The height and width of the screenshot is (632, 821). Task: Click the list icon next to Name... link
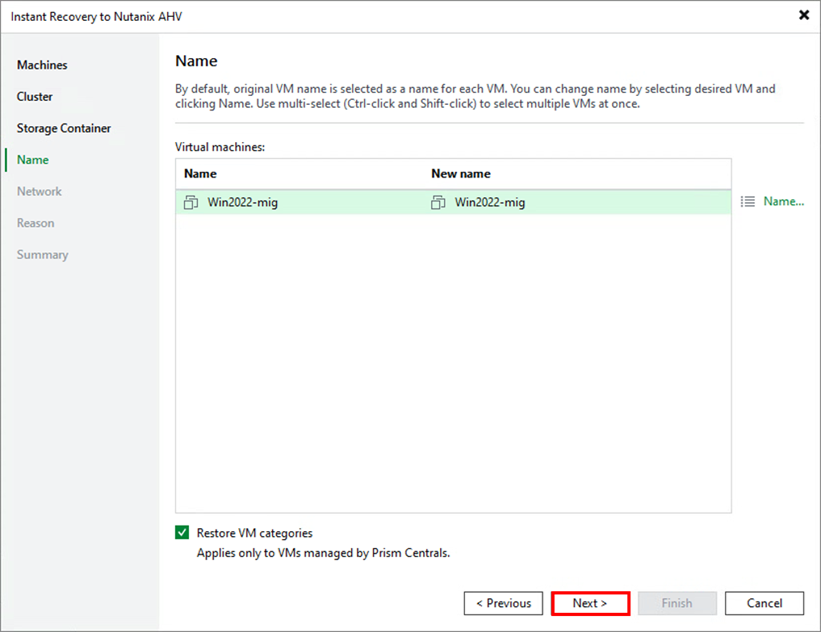point(748,201)
